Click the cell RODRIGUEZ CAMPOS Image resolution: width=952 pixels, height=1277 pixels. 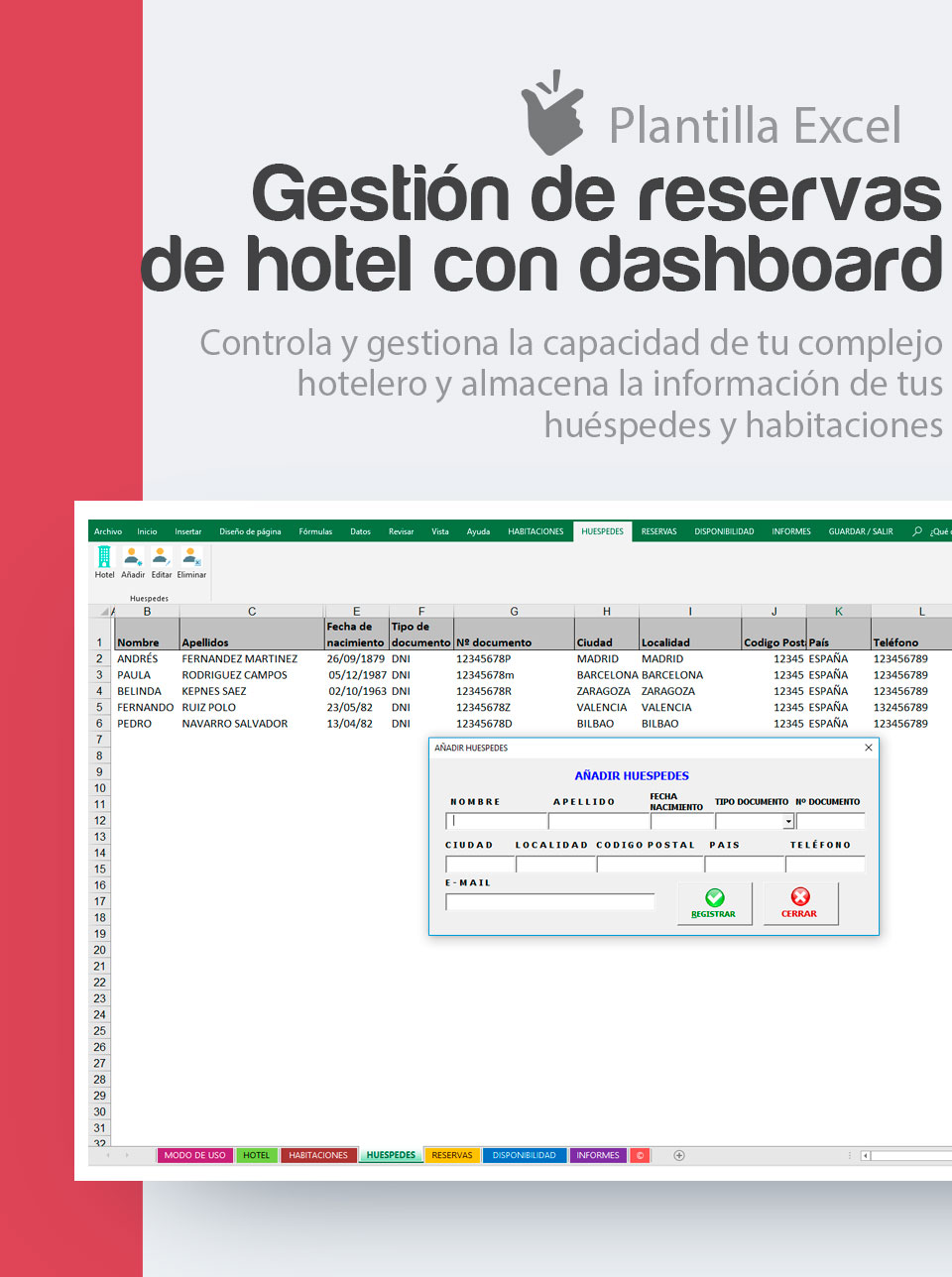pyautogui.click(x=251, y=674)
